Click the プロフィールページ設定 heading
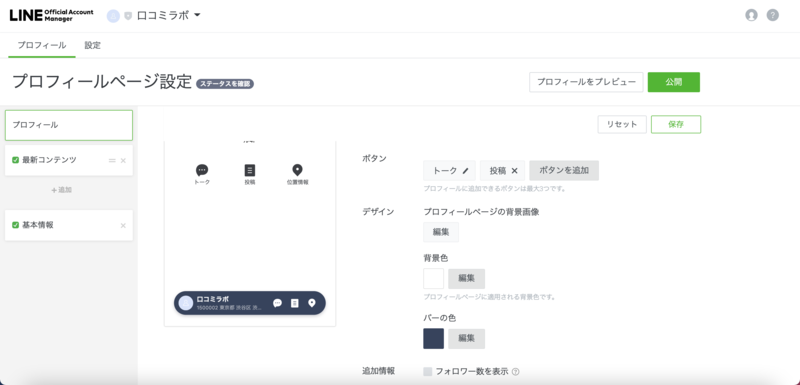800x385 pixels. [x=102, y=82]
